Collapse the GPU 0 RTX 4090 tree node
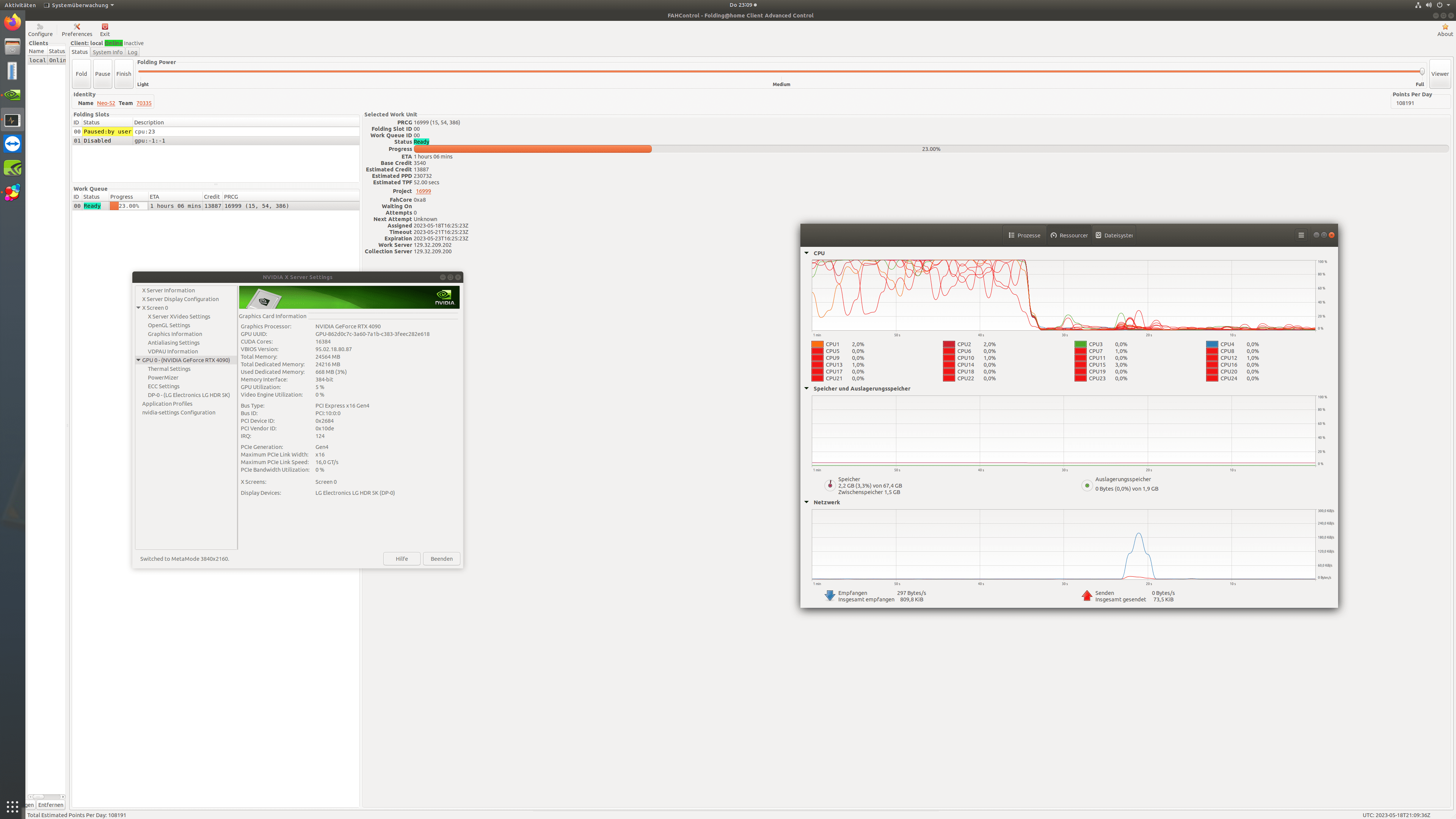The height and width of the screenshot is (819, 1456). (138, 359)
